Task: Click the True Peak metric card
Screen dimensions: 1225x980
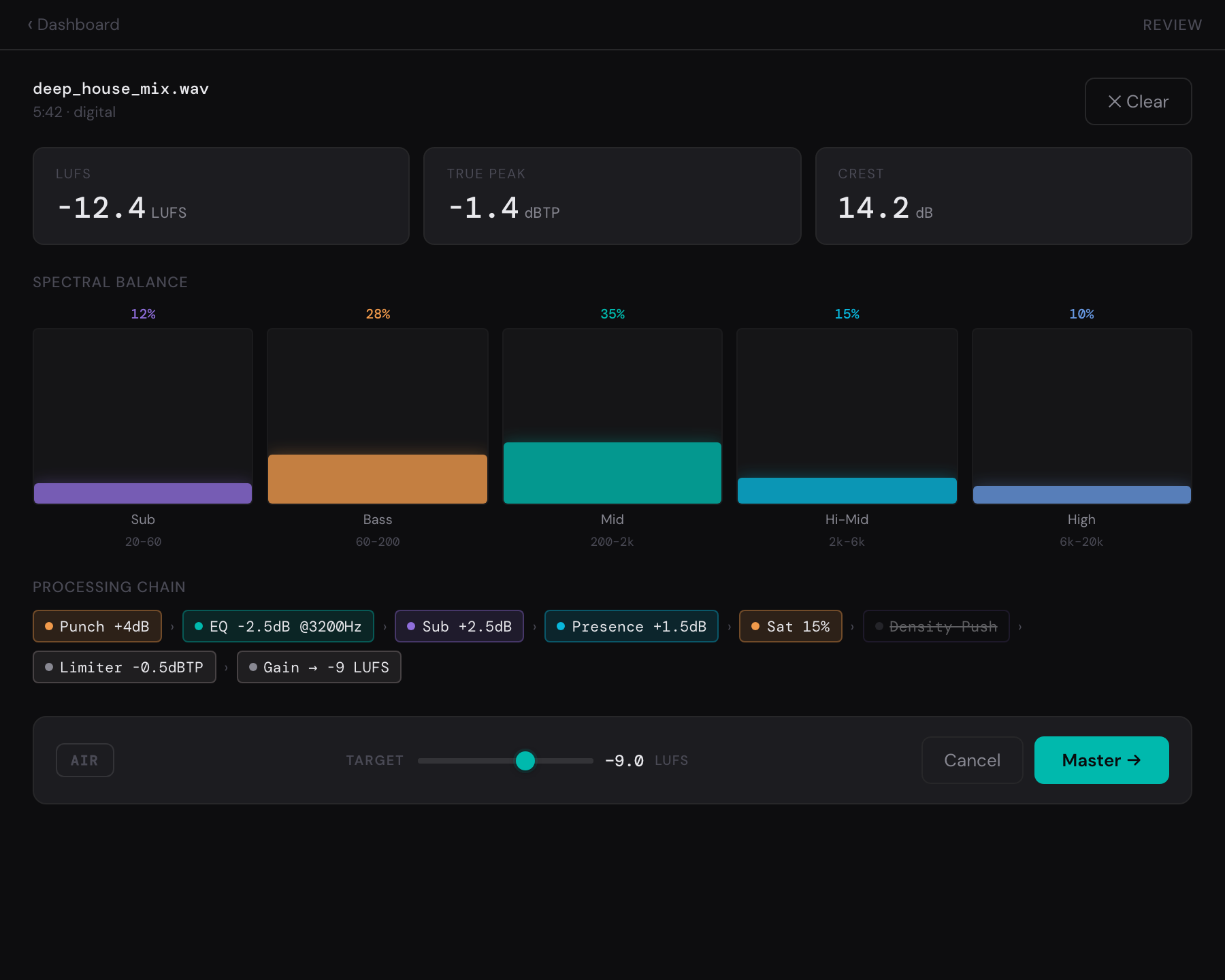Action: [612, 196]
